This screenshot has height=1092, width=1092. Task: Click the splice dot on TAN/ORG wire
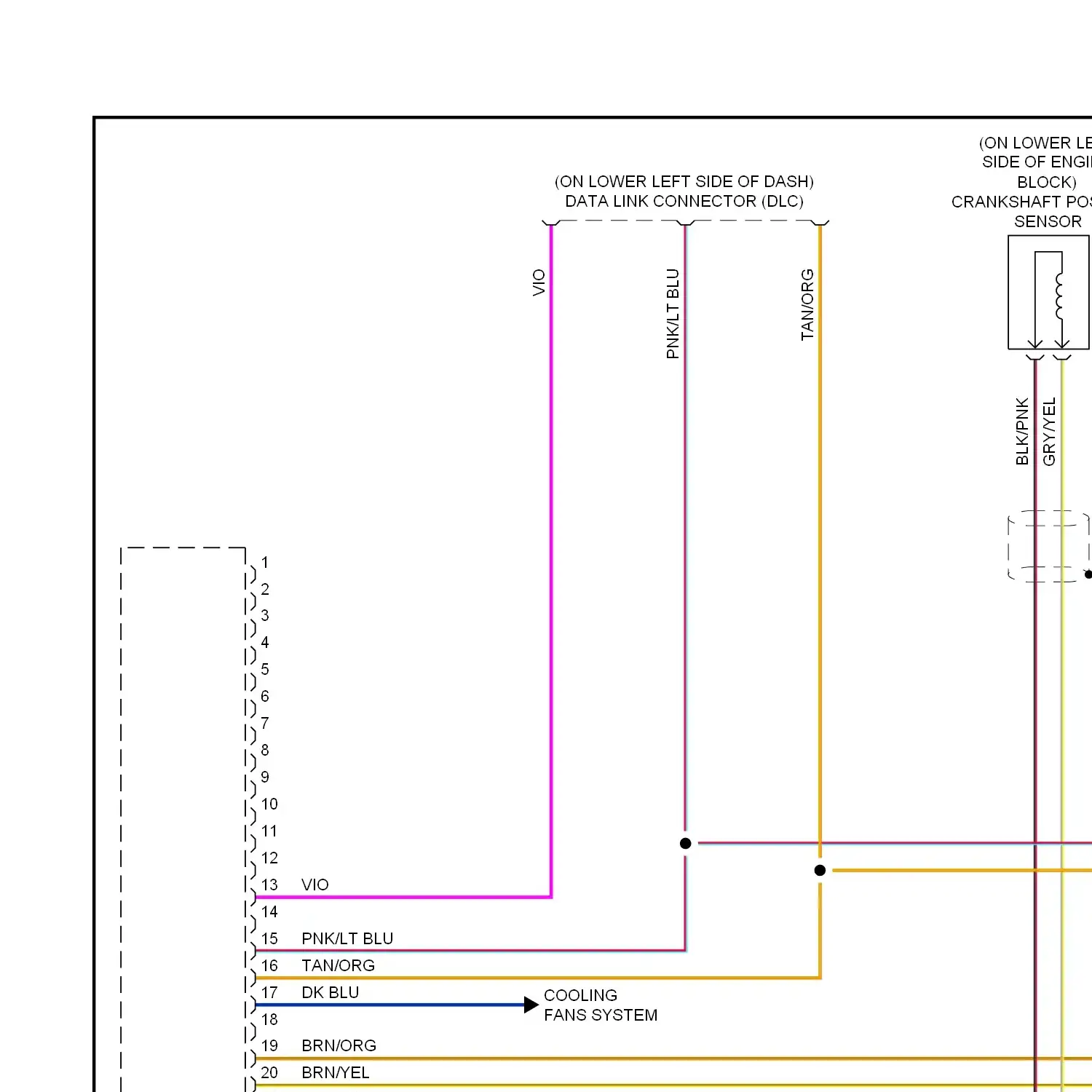pyautogui.click(x=820, y=870)
